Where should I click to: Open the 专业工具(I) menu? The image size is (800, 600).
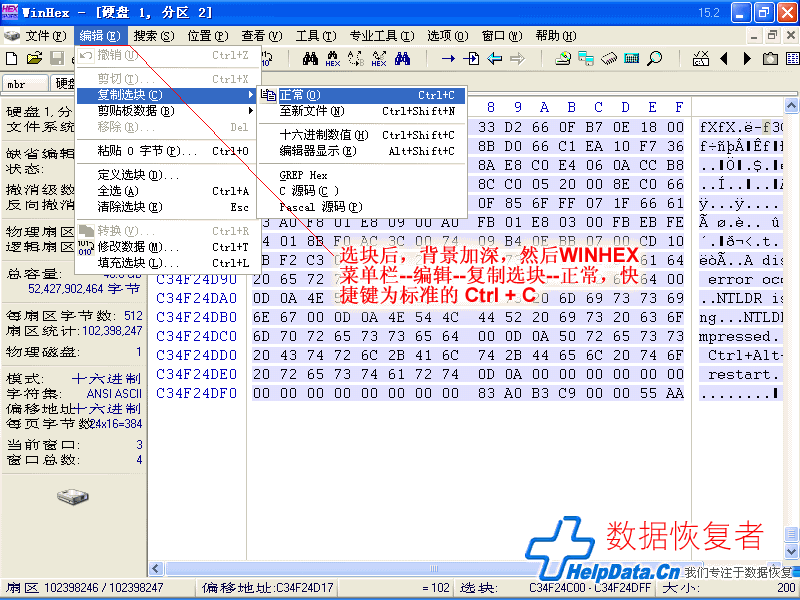(382, 36)
